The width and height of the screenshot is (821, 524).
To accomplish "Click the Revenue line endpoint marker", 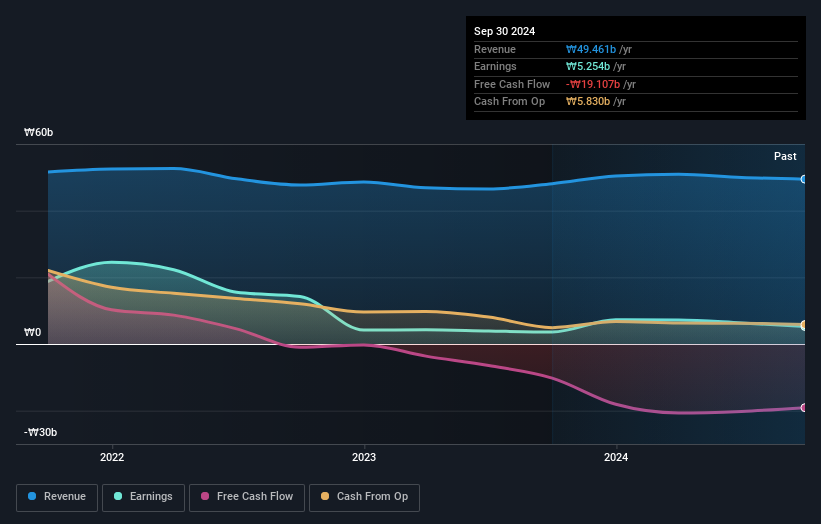I will (804, 180).
